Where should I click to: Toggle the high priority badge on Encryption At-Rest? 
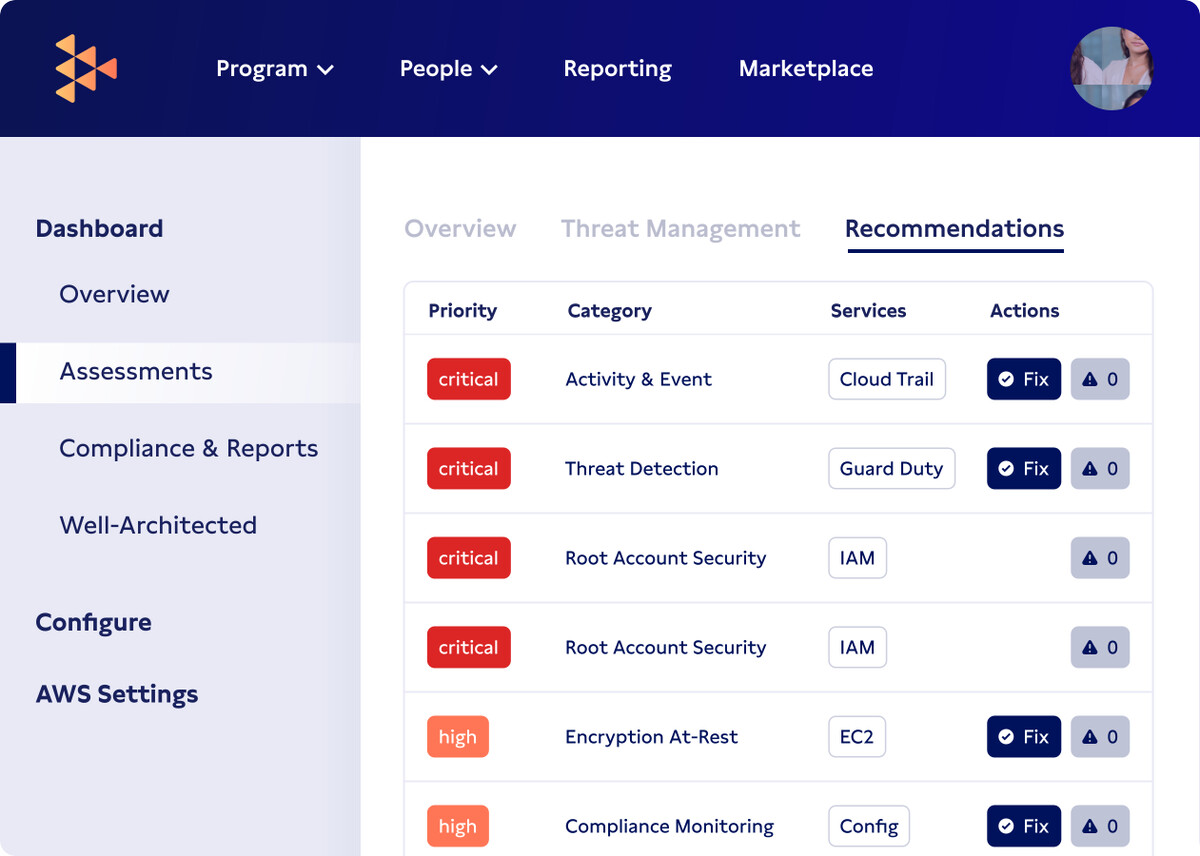tap(458, 737)
